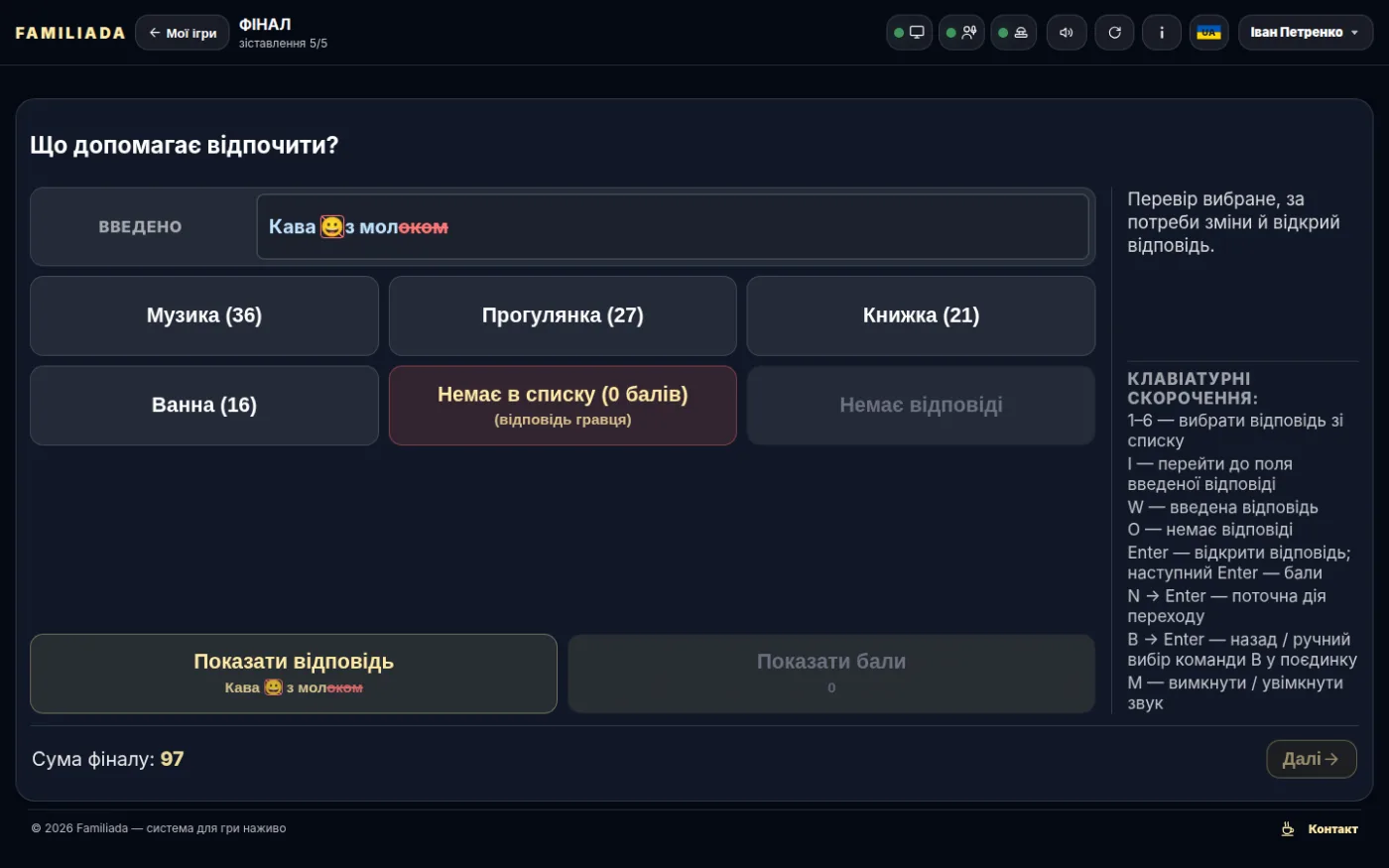Choose Немає в списку (0 балів)
Image resolution: width=1389 pixels, height=868 pixels.
563,406
